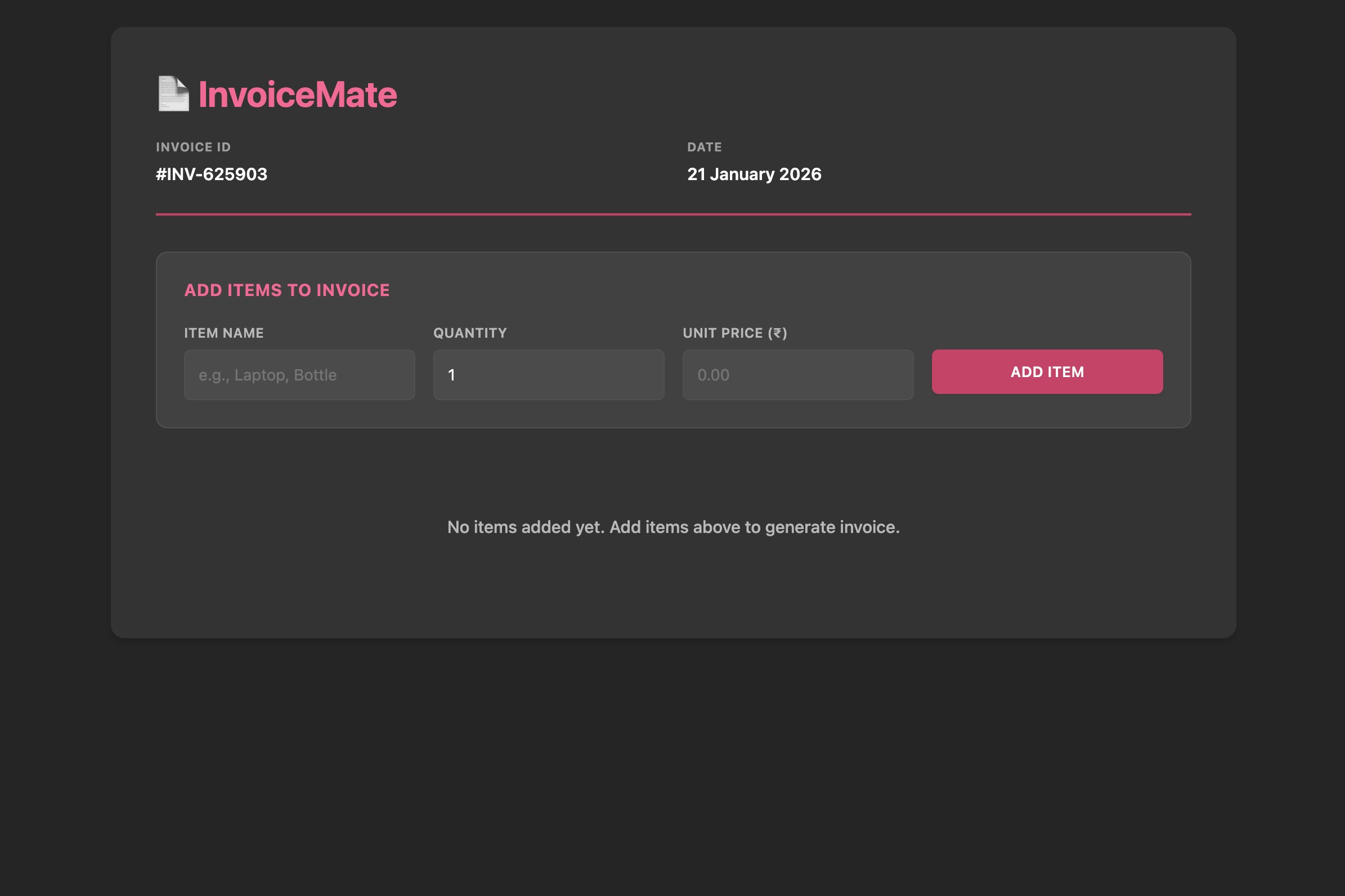Click the year 2026 in the date
Image resolution: width=1345 pixels, height=896 pixels.
(800, 174)
